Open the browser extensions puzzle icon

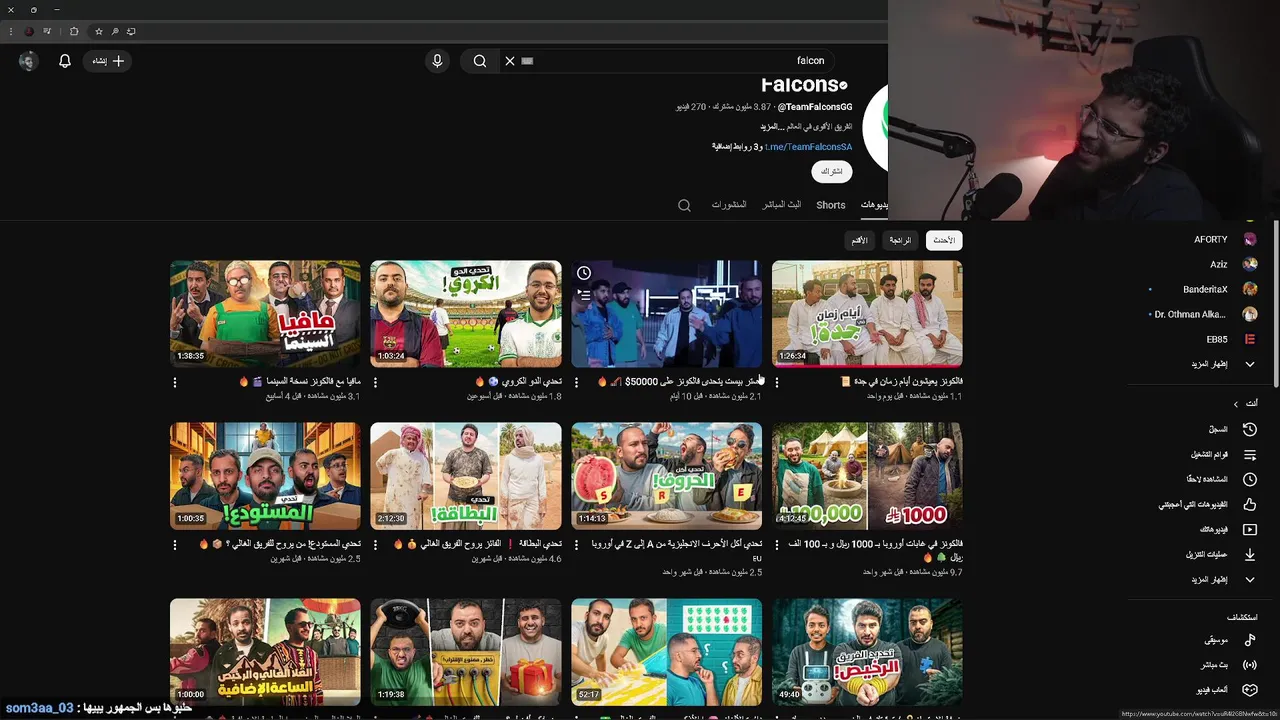click(x=74, y=31)
